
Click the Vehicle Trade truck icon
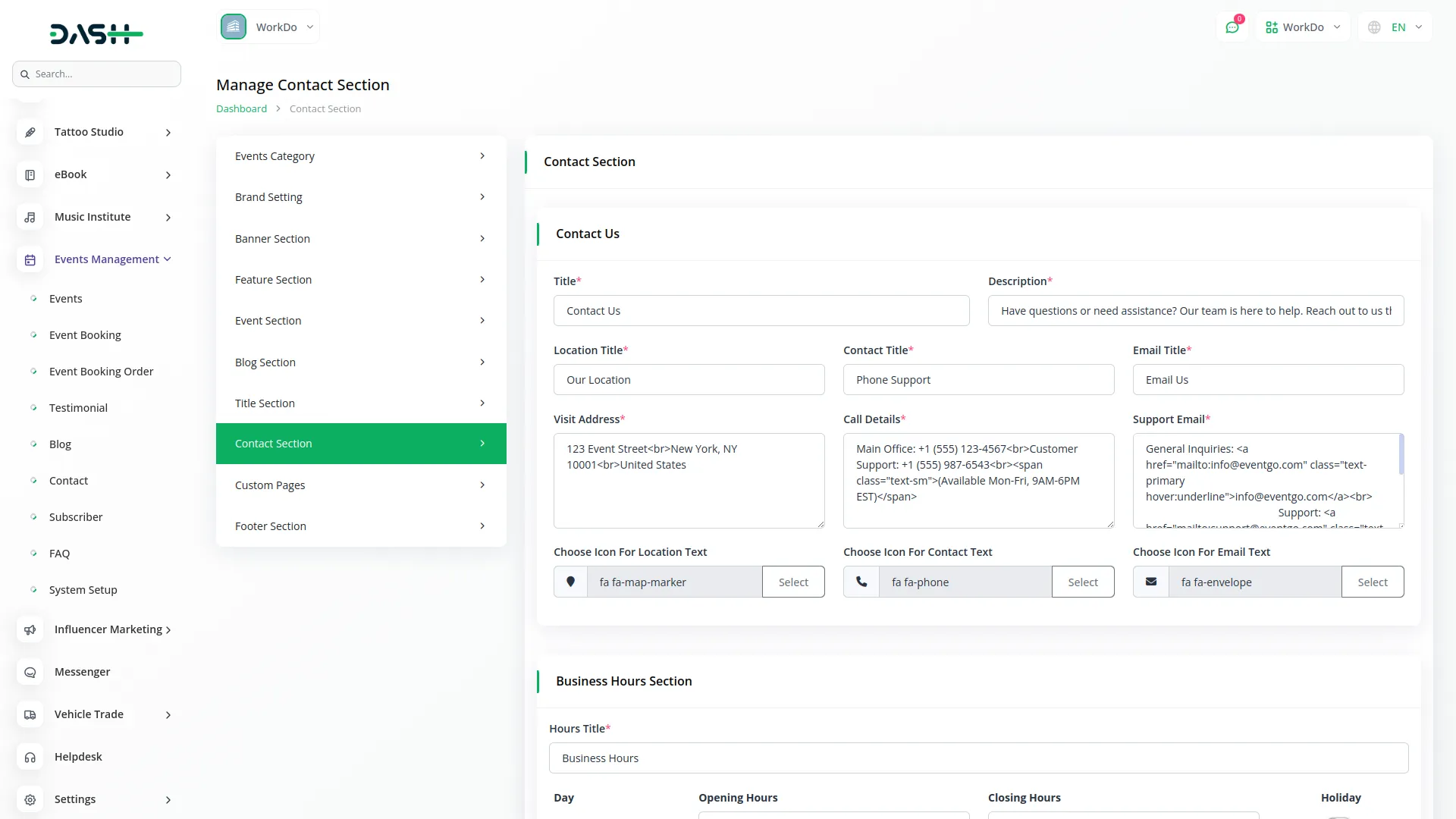point(30,714)
